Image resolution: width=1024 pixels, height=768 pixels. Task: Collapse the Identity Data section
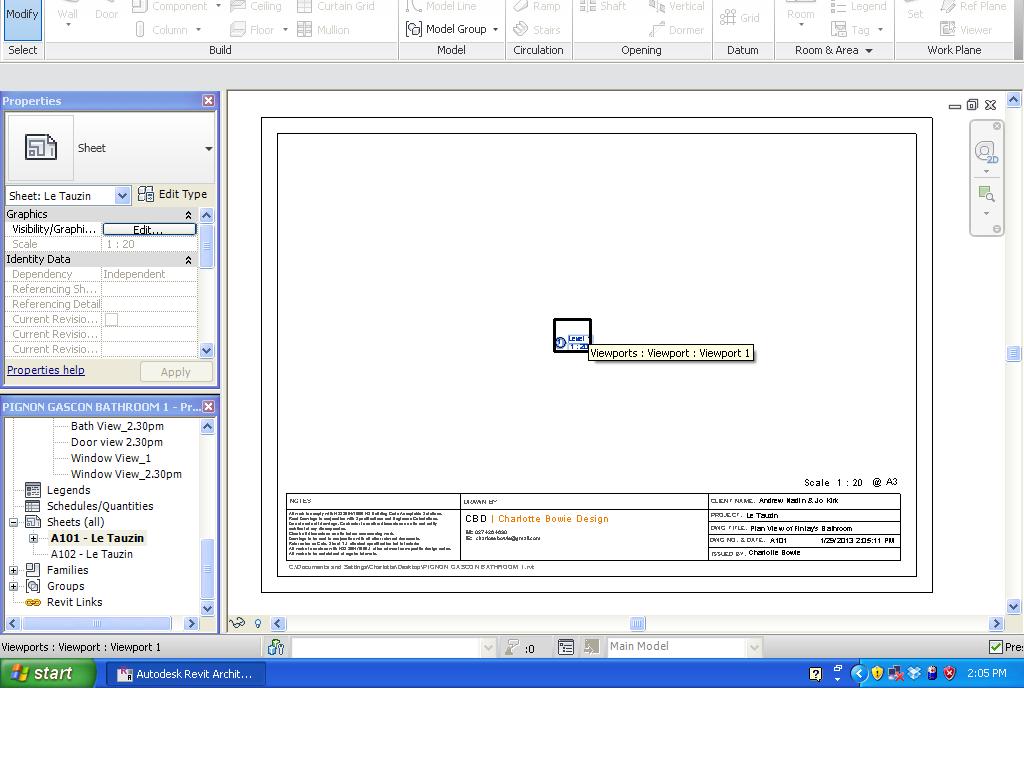[x=188, y=260]
